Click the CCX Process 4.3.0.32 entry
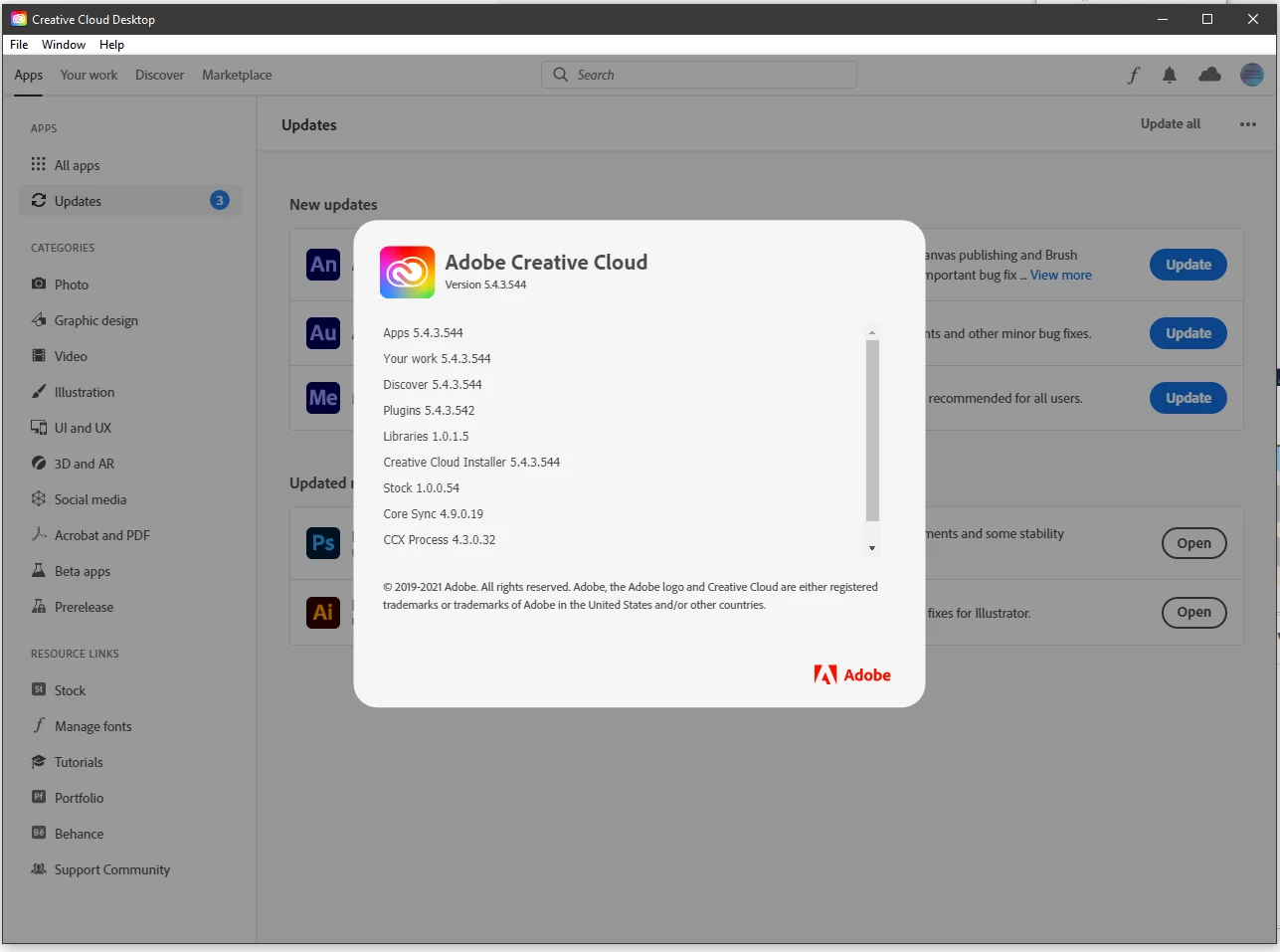 (440, 540)
